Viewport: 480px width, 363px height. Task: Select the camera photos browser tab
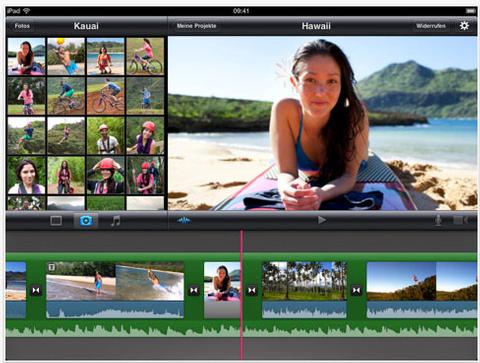(x=86, y=221)
